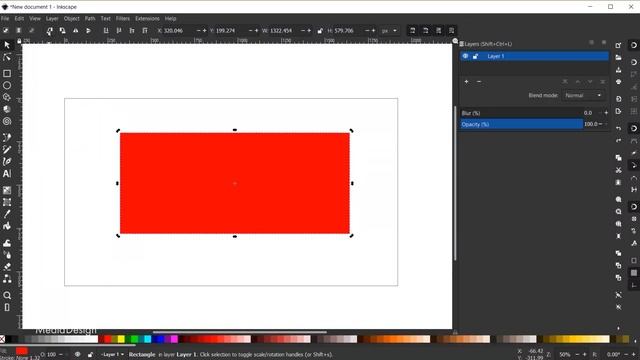The height and width of the screenshot is (360, 640).
Task: Toggle move gradients with objects
Action: (x=439, y=31)
